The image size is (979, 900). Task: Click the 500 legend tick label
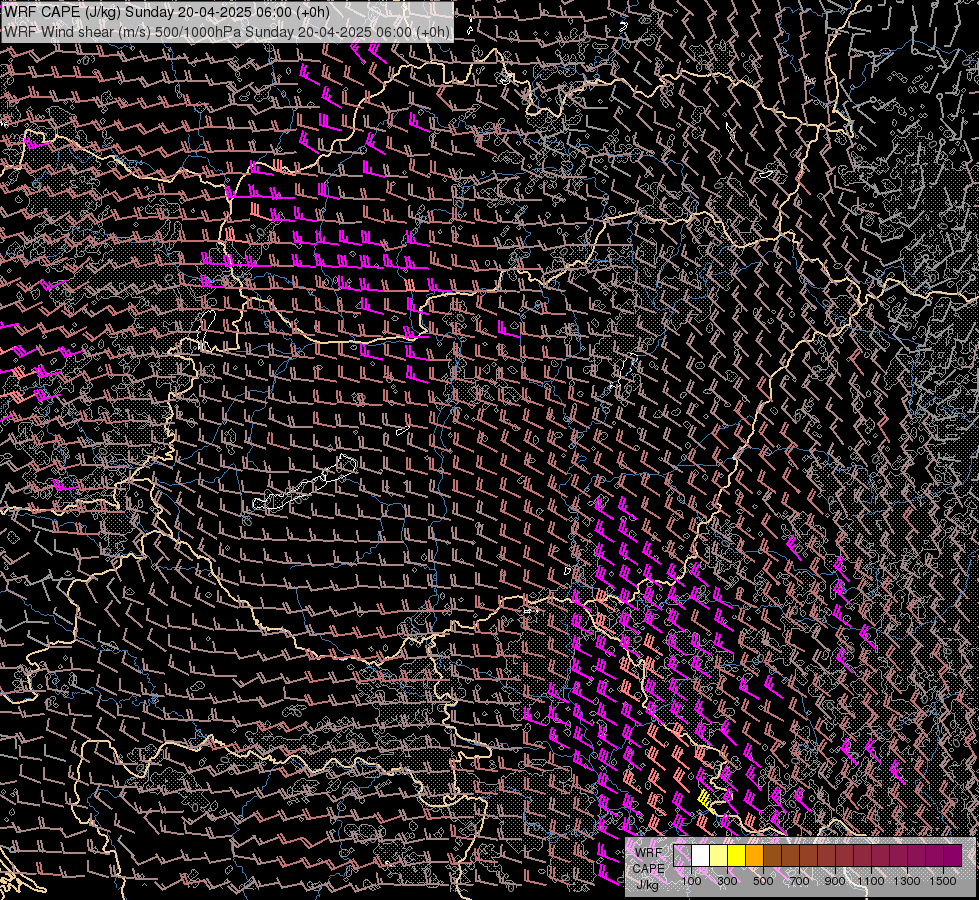coord(763,881)
